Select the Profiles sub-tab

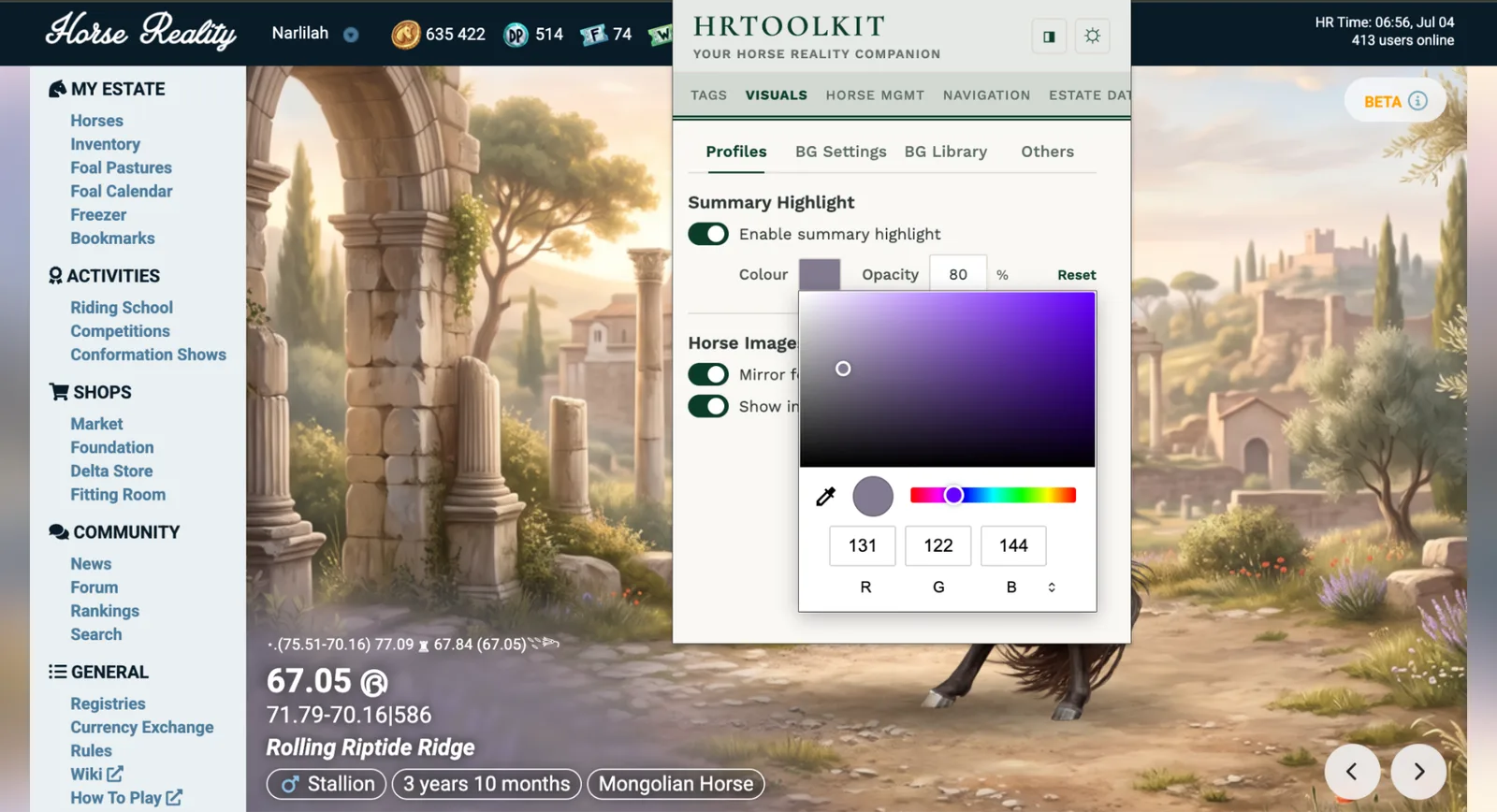pos(736,152)
